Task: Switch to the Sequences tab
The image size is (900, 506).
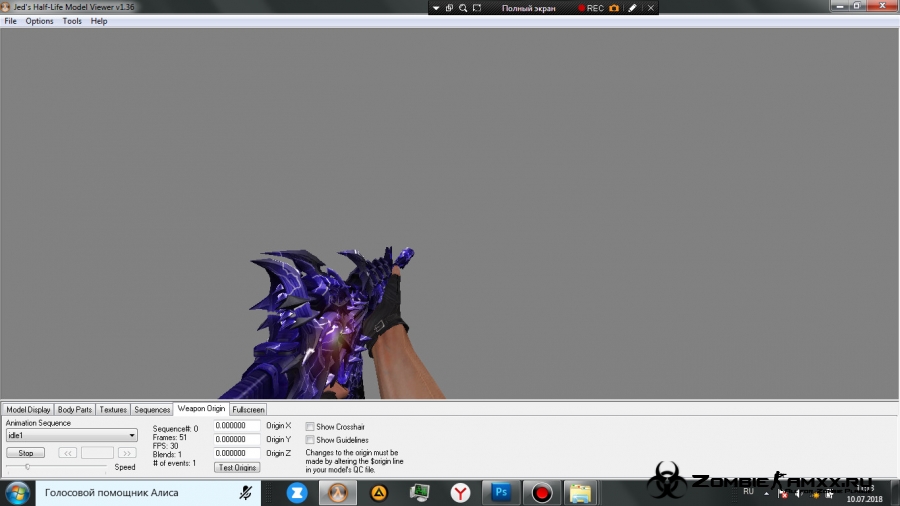Action: point(152,410)
